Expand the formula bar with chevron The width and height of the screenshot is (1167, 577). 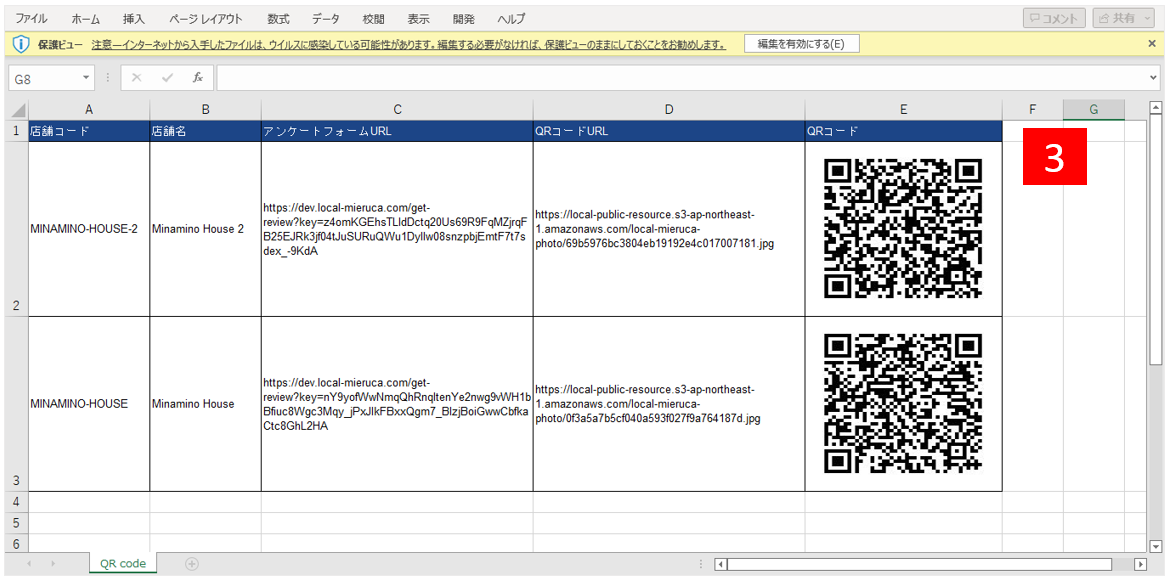(1154, 77)
